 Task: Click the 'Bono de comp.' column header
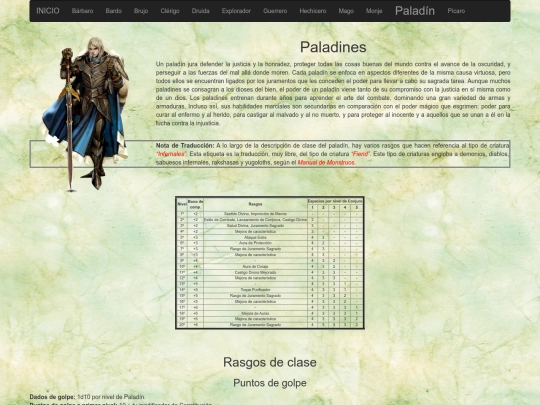(195, 204)
